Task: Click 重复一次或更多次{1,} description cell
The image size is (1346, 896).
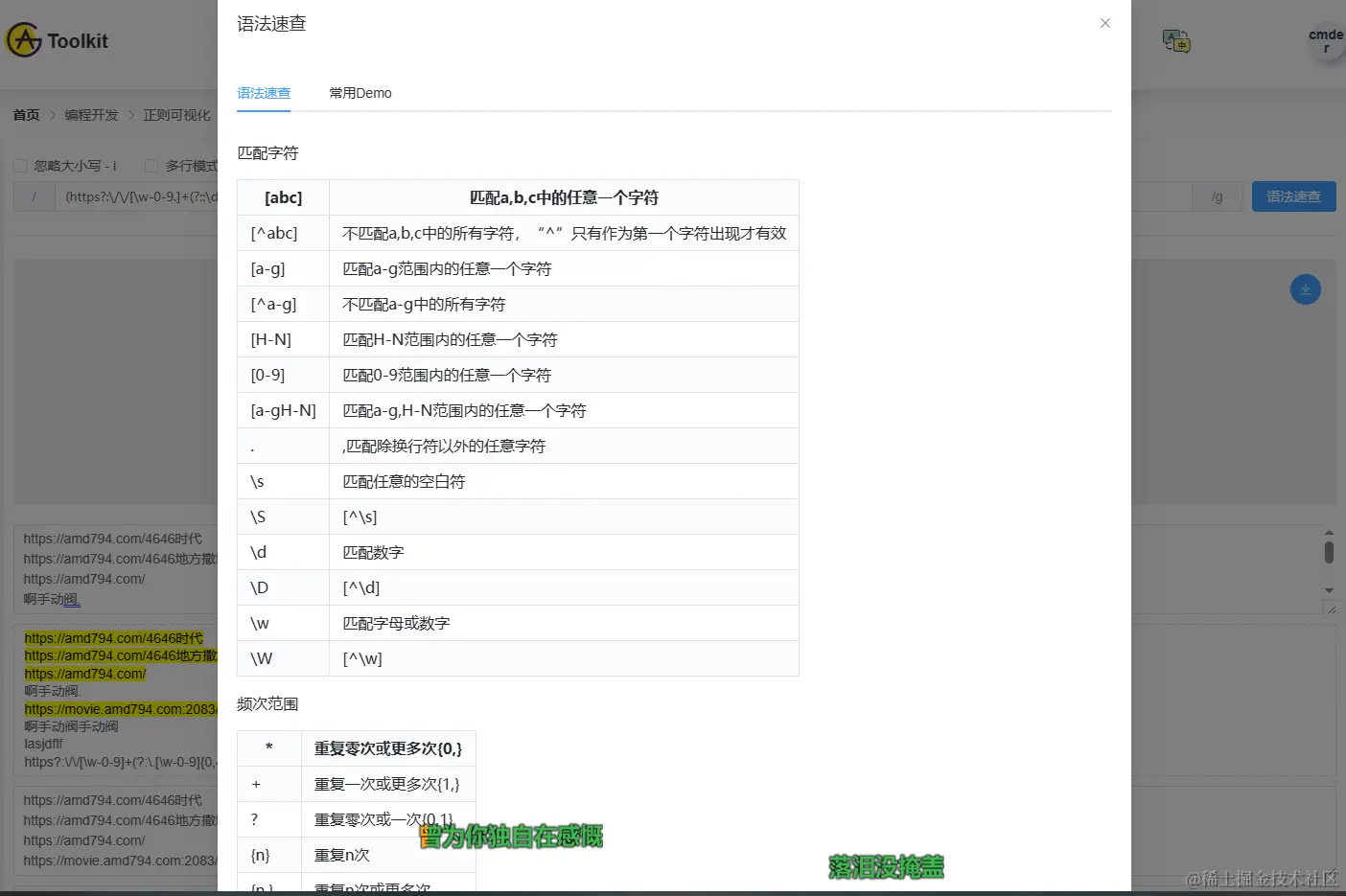Action: pos(388,784)
